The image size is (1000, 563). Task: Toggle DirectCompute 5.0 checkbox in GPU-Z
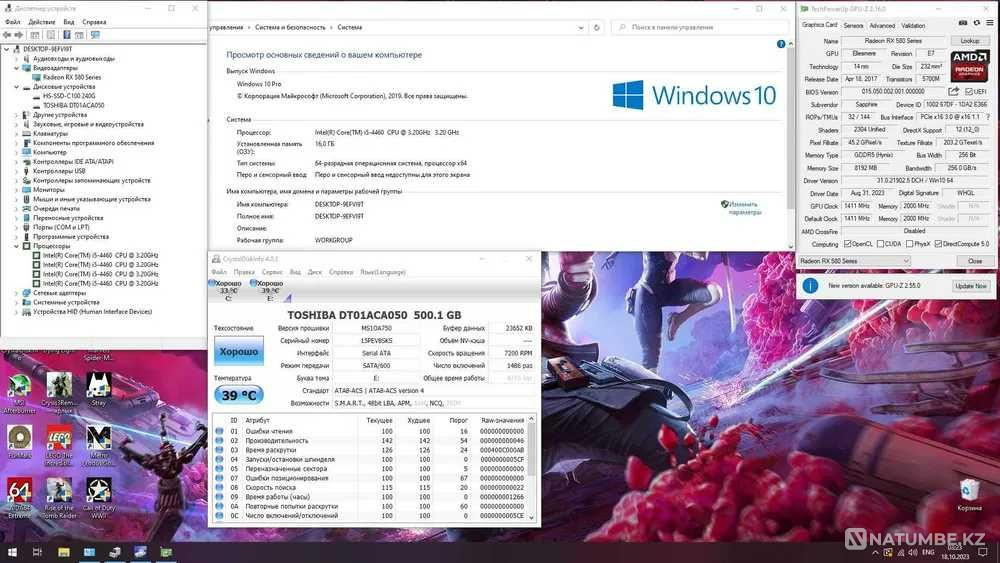(x=938, y=244)
